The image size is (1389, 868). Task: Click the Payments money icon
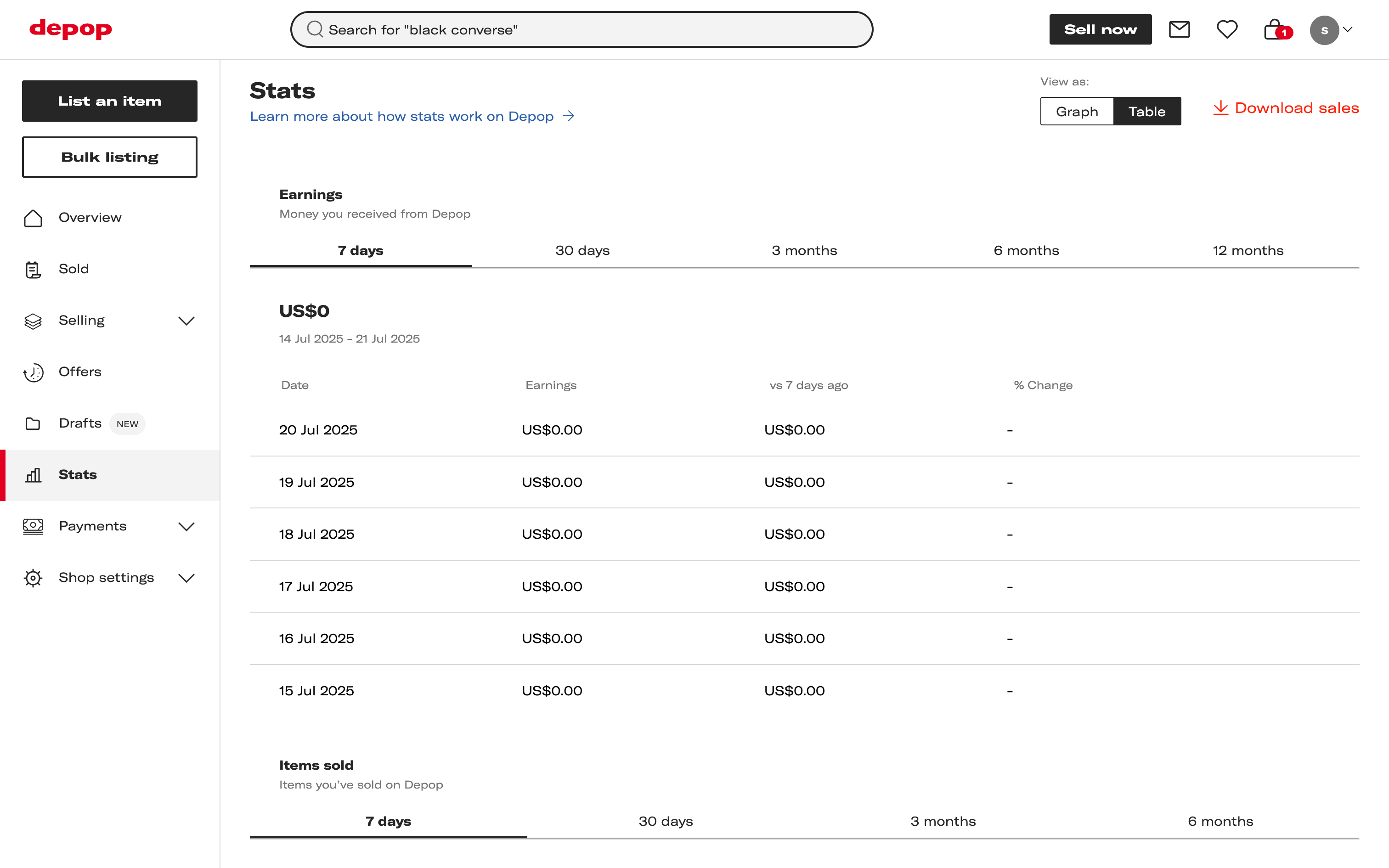point(33,526)
